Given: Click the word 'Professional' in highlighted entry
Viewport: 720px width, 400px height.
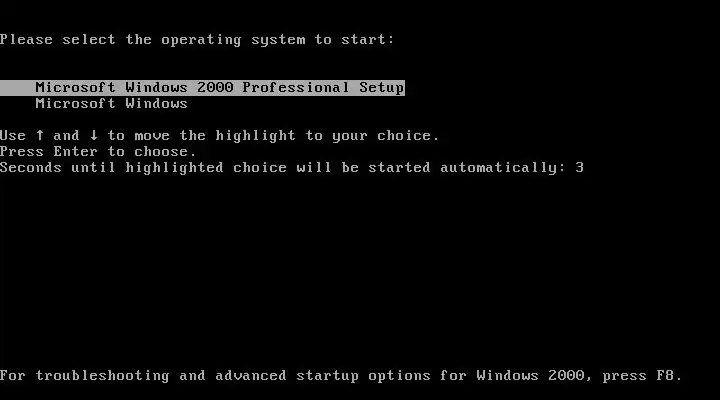Looking at the screenshot, I should (x=296, y=88).
